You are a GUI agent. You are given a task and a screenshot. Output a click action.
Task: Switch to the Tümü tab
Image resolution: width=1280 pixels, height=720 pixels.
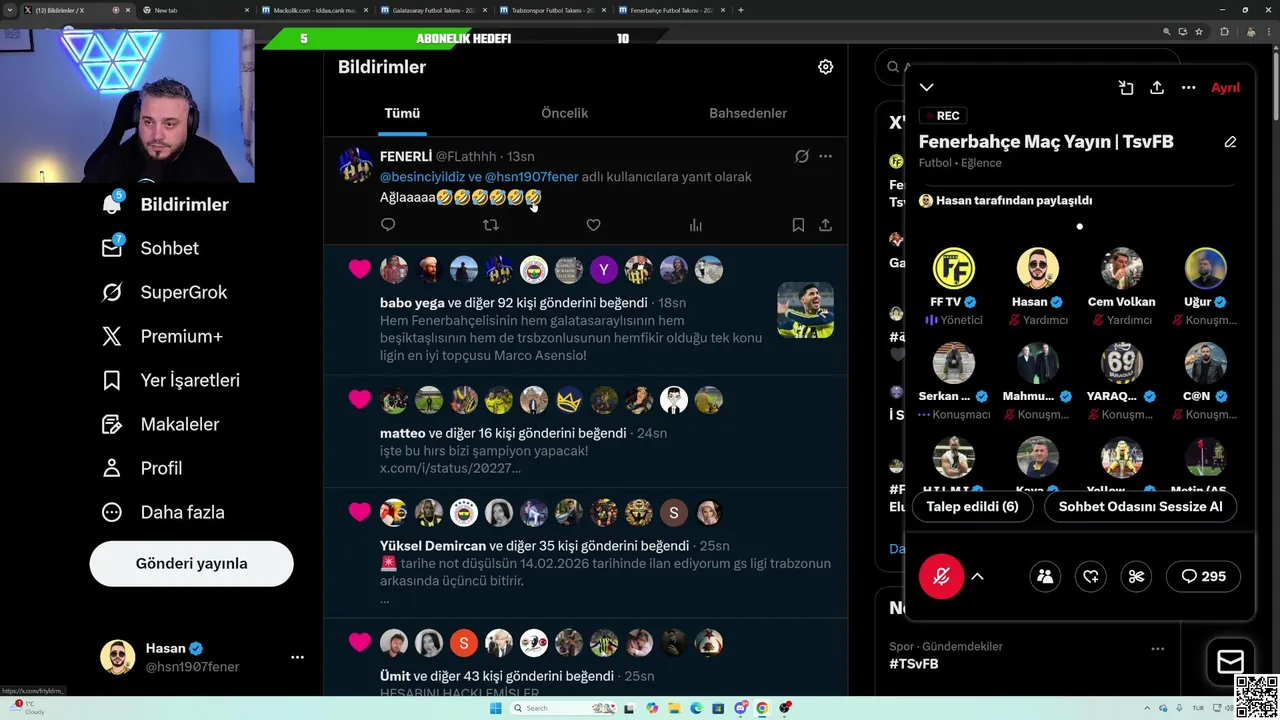click(x=402, y=113)
